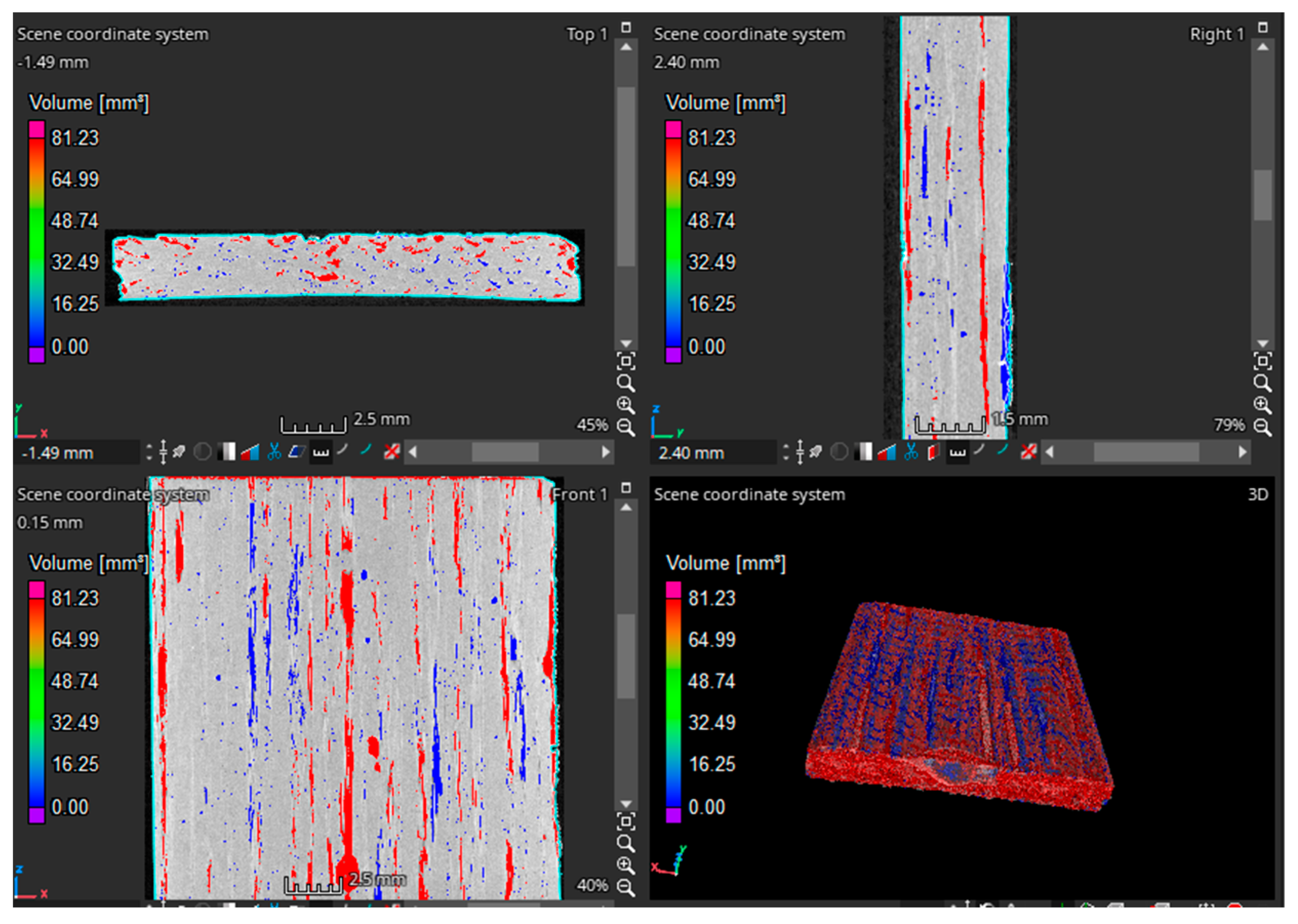The height and width of the screenshot is (924, 1298).
Task: Click the blue slice plane icon in Top view
Action: coord(296,453)
